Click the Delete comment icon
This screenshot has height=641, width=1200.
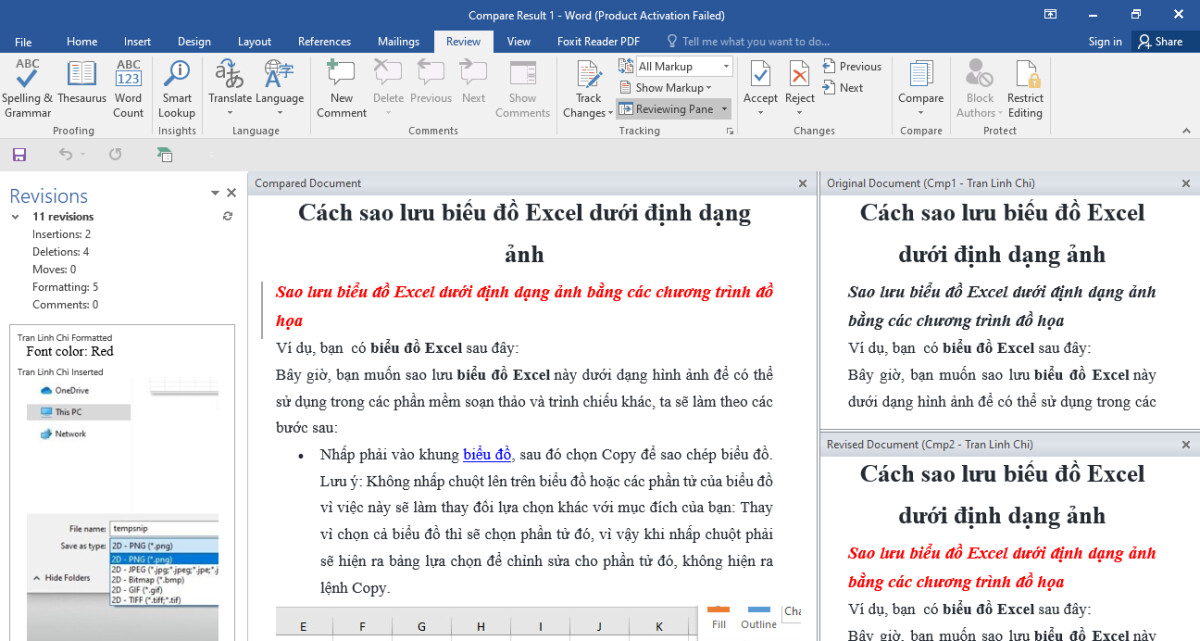click(388, 82)
